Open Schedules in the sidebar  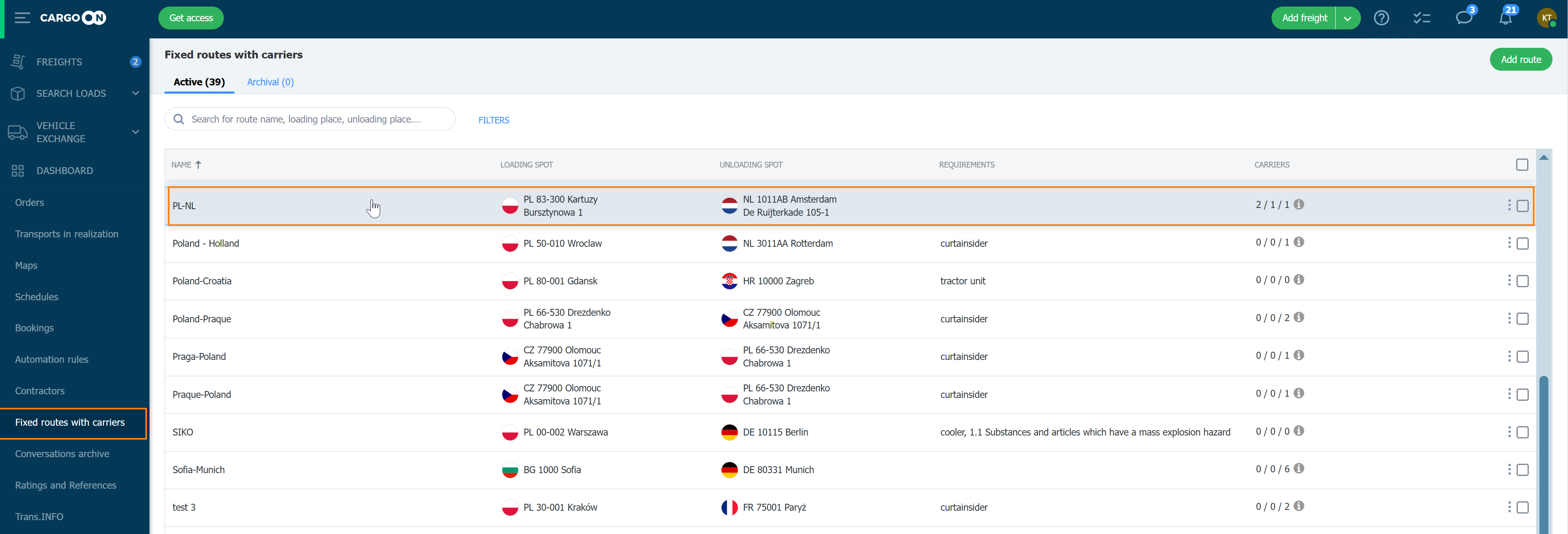[x=36, y=297]
